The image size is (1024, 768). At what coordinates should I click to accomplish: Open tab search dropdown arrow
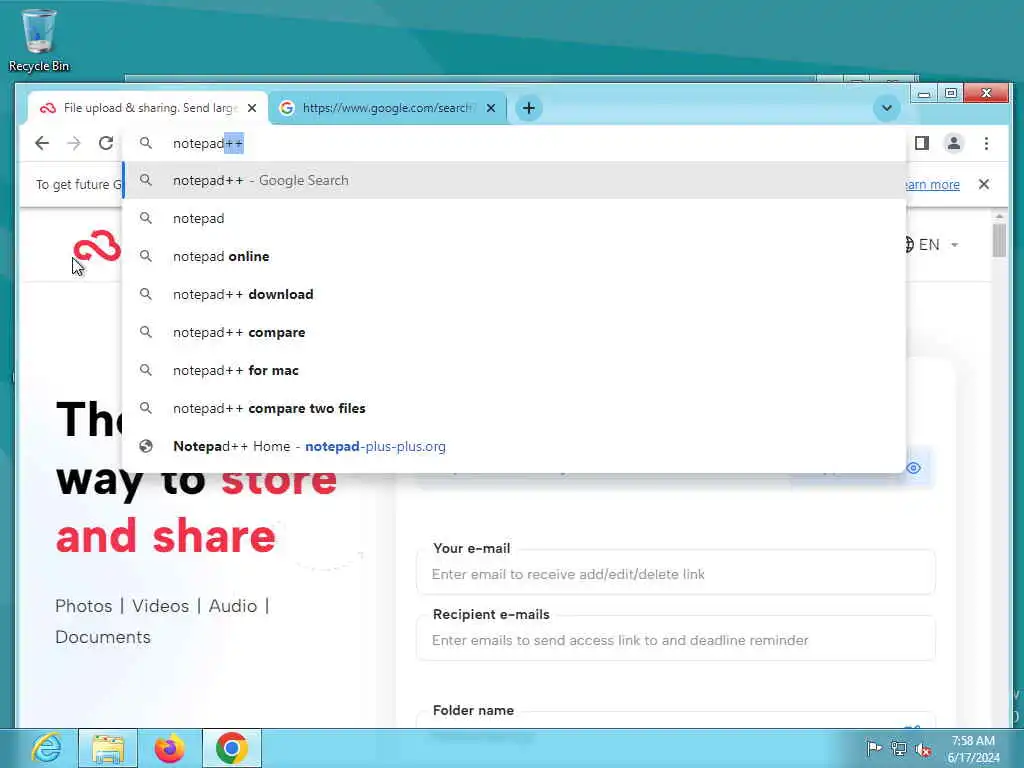click(x=887, y=108)
